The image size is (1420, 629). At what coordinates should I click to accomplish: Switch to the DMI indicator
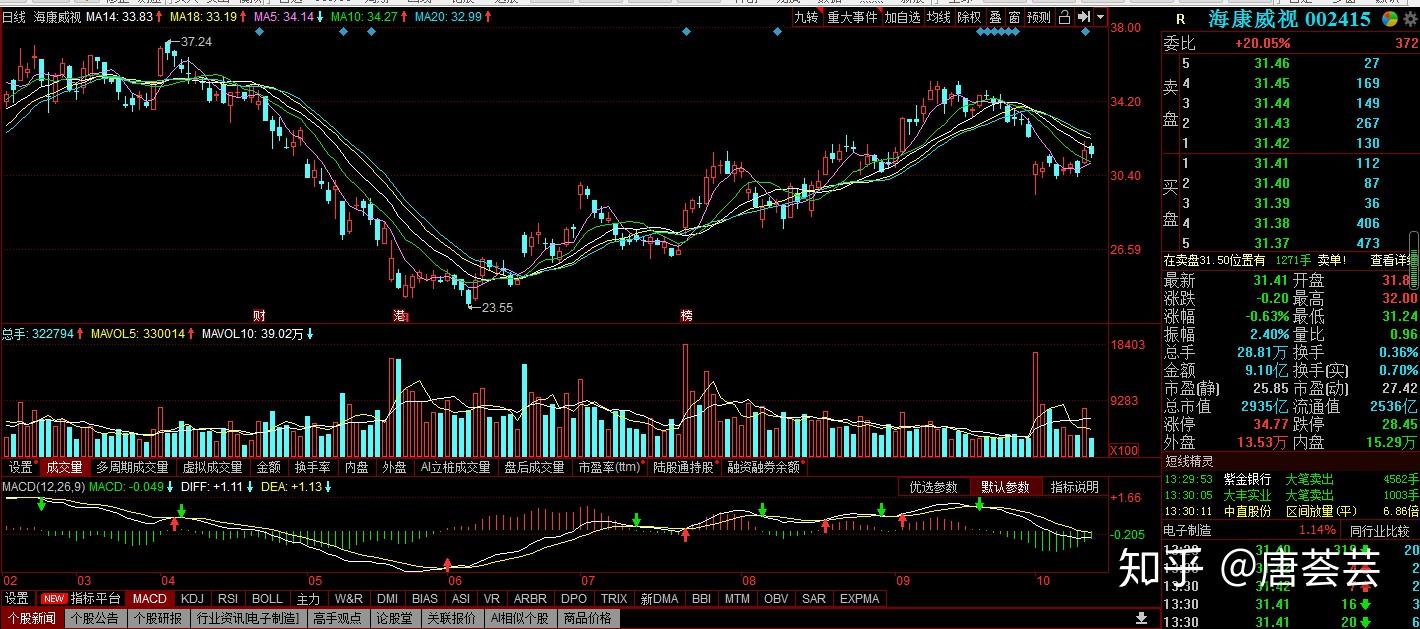(387, 599)
